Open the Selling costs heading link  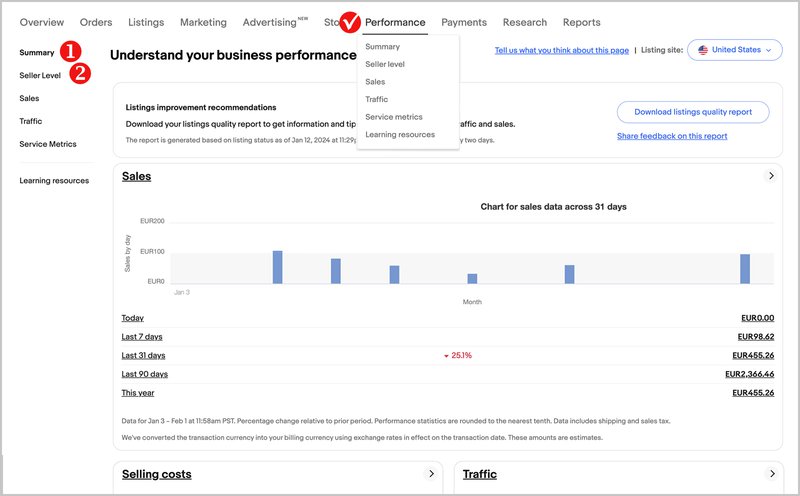click(157, 475)
